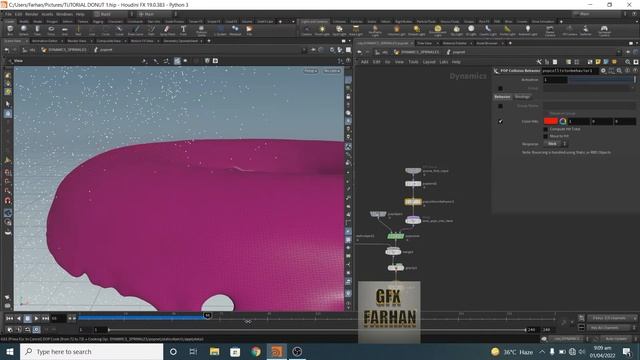640x360 pixels.
Task: Switch to the Render View pane tab
Action: [x=77, y=41]
